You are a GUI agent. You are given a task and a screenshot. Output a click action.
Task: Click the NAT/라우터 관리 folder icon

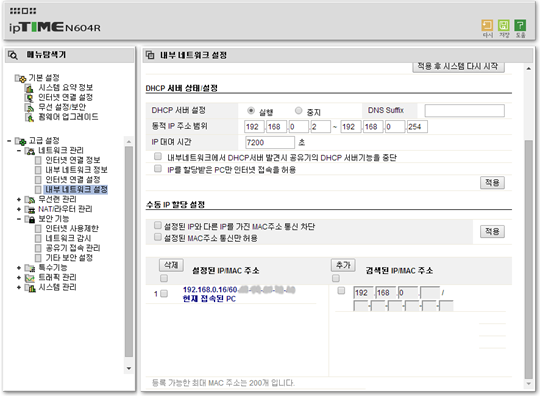coord(30,209)
